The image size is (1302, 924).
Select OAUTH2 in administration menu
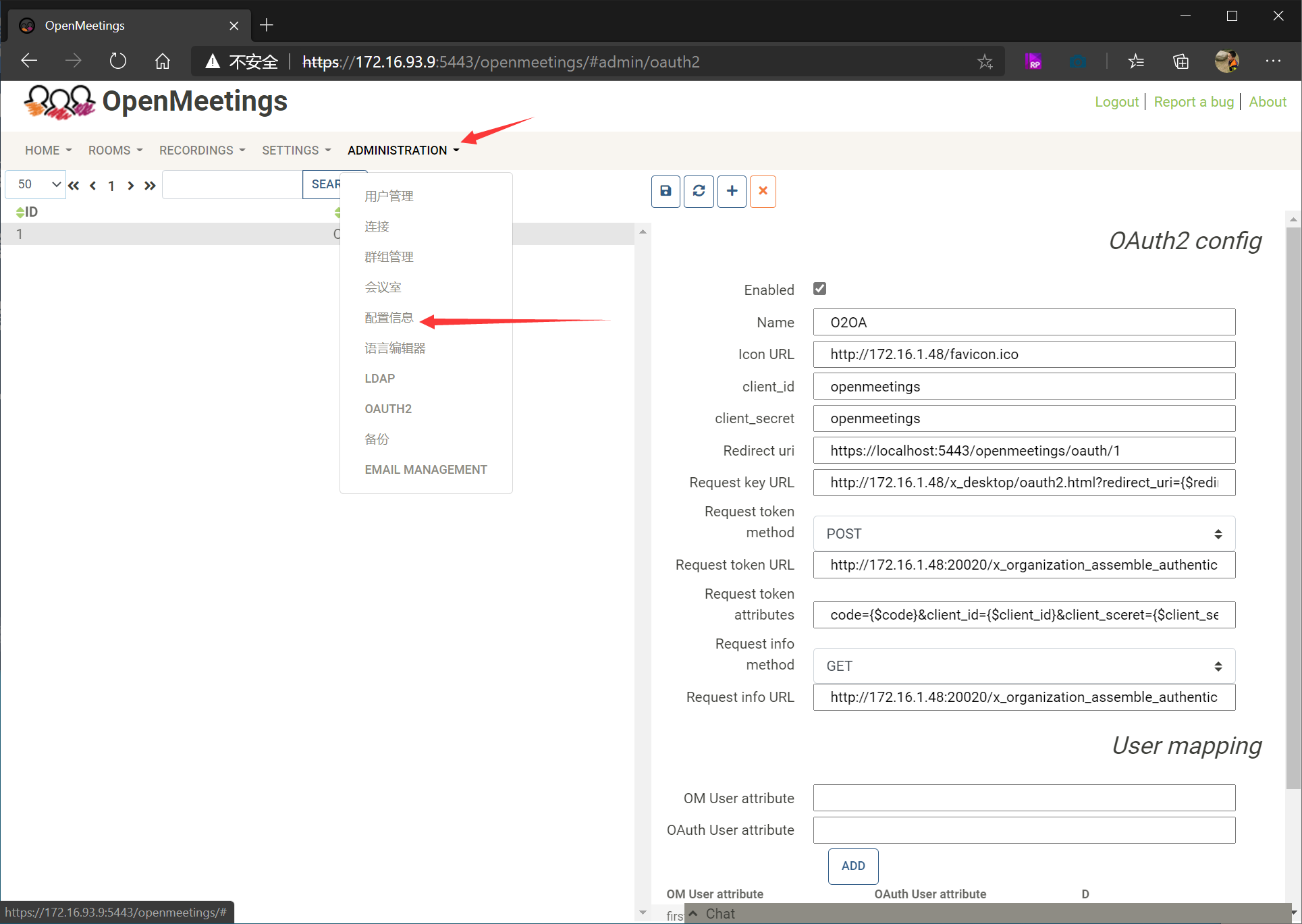pos(388,409)
